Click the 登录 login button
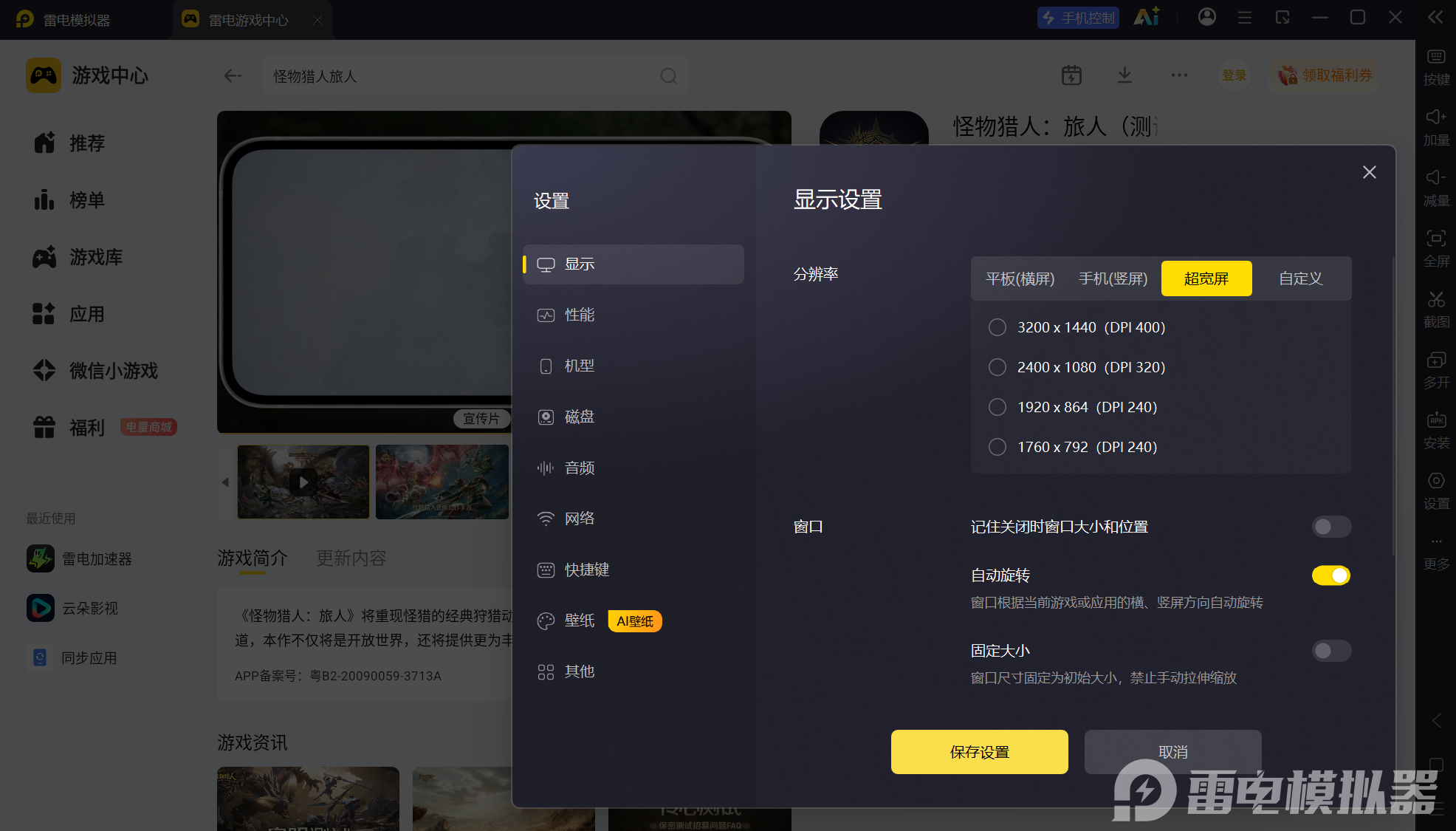Image resolution: width=1456 pixels, height=831 pixels. [x=1234, y=75]
